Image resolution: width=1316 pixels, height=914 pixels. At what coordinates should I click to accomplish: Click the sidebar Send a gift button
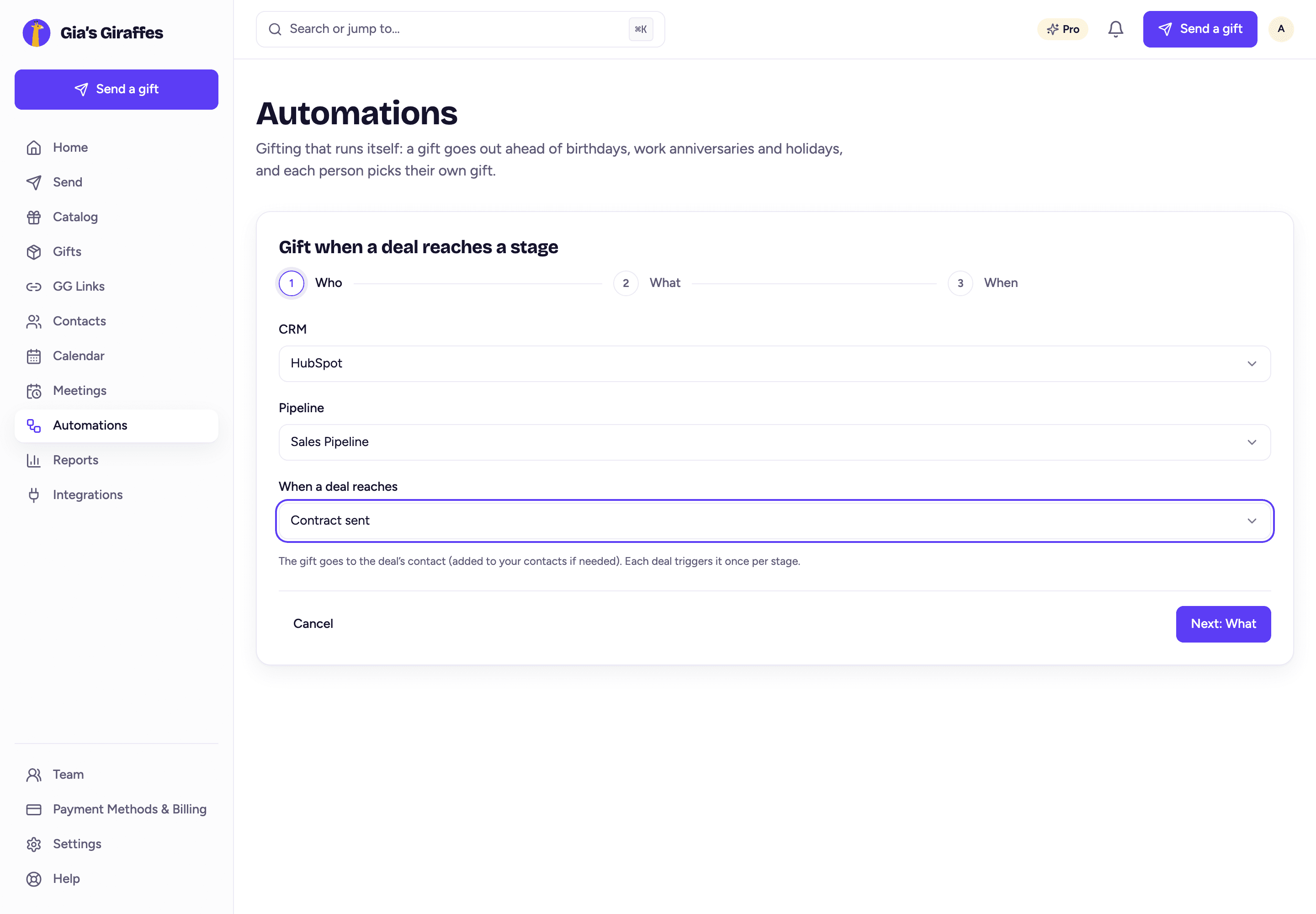[116, 89]
